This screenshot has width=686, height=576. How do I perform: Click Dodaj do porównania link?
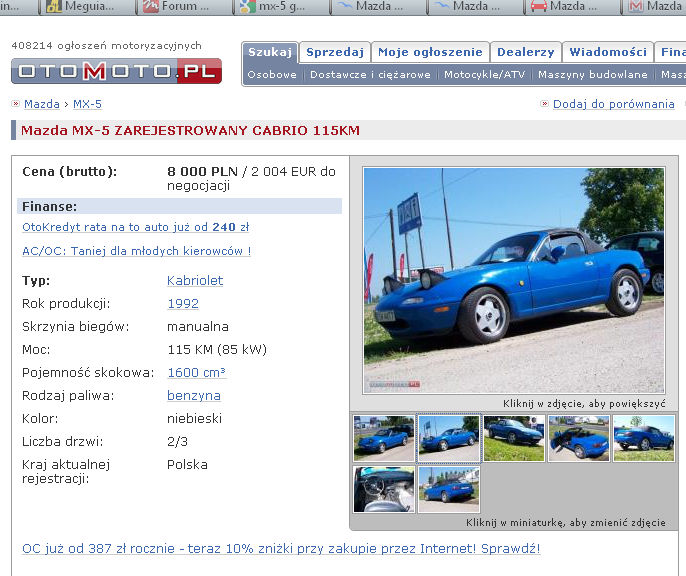[x=613, y=104]
